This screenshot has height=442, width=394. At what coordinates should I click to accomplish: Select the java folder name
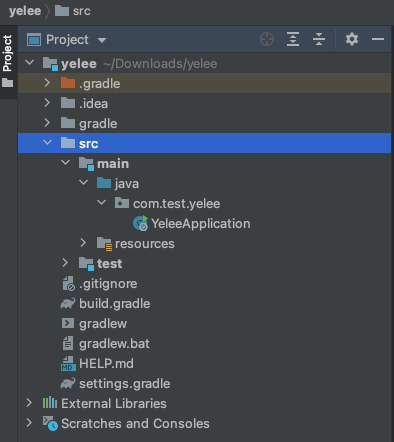click(127, 184)
